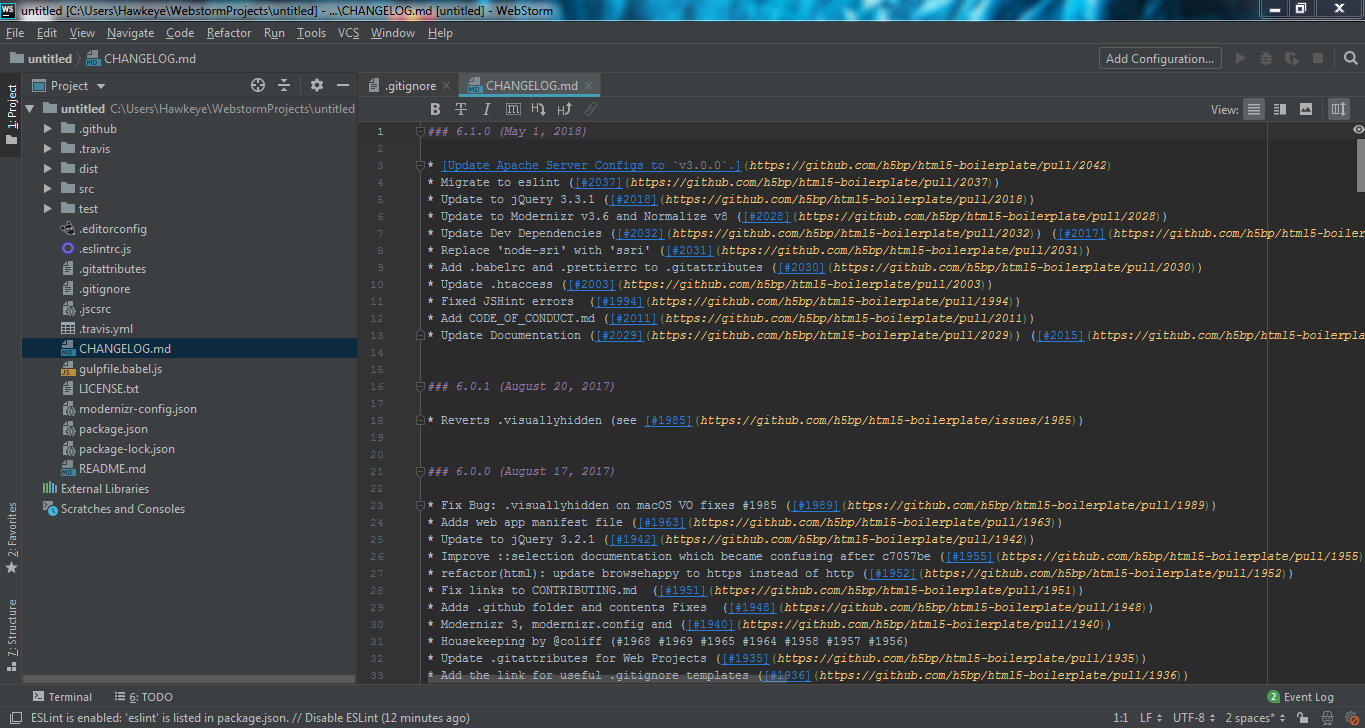Collapse the untitled root project folder
Image resolution: width=1365 pixels, height=728 pixels.
pyautogui.click(x=30, y=109)
